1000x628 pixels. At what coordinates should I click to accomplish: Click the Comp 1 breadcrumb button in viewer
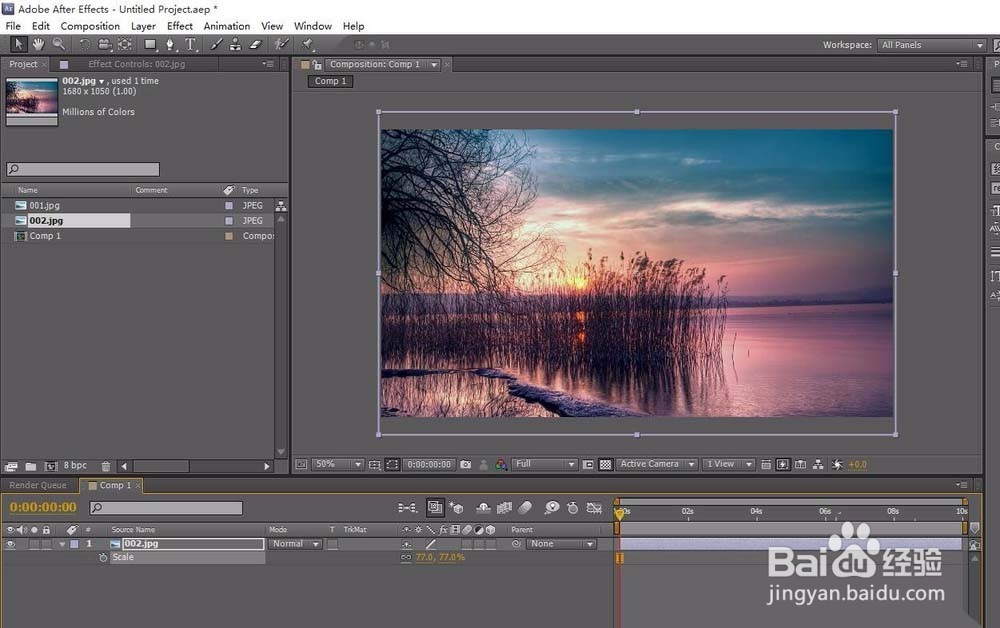pos(330,81)
